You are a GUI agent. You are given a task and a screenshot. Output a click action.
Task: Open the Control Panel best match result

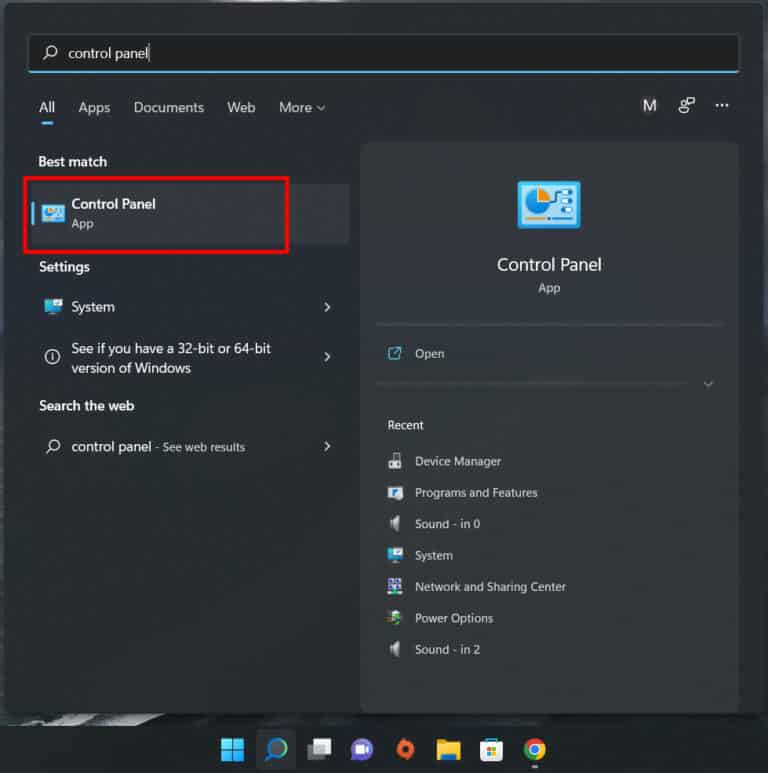190,214
